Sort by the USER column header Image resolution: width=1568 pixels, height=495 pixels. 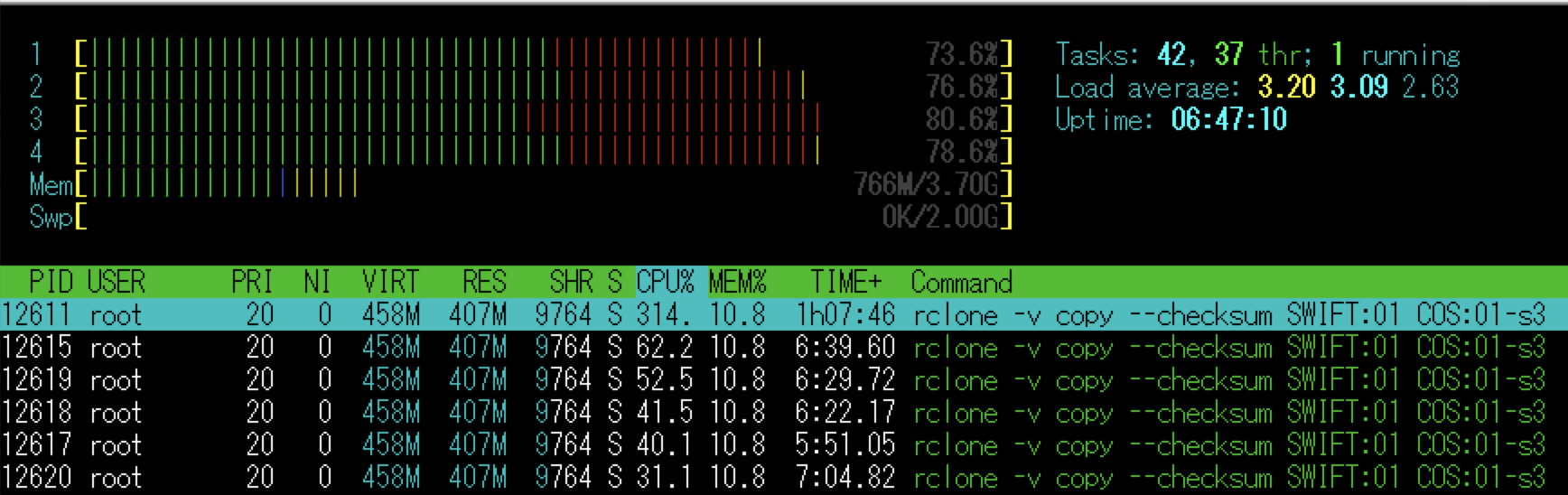click(117, 283)
